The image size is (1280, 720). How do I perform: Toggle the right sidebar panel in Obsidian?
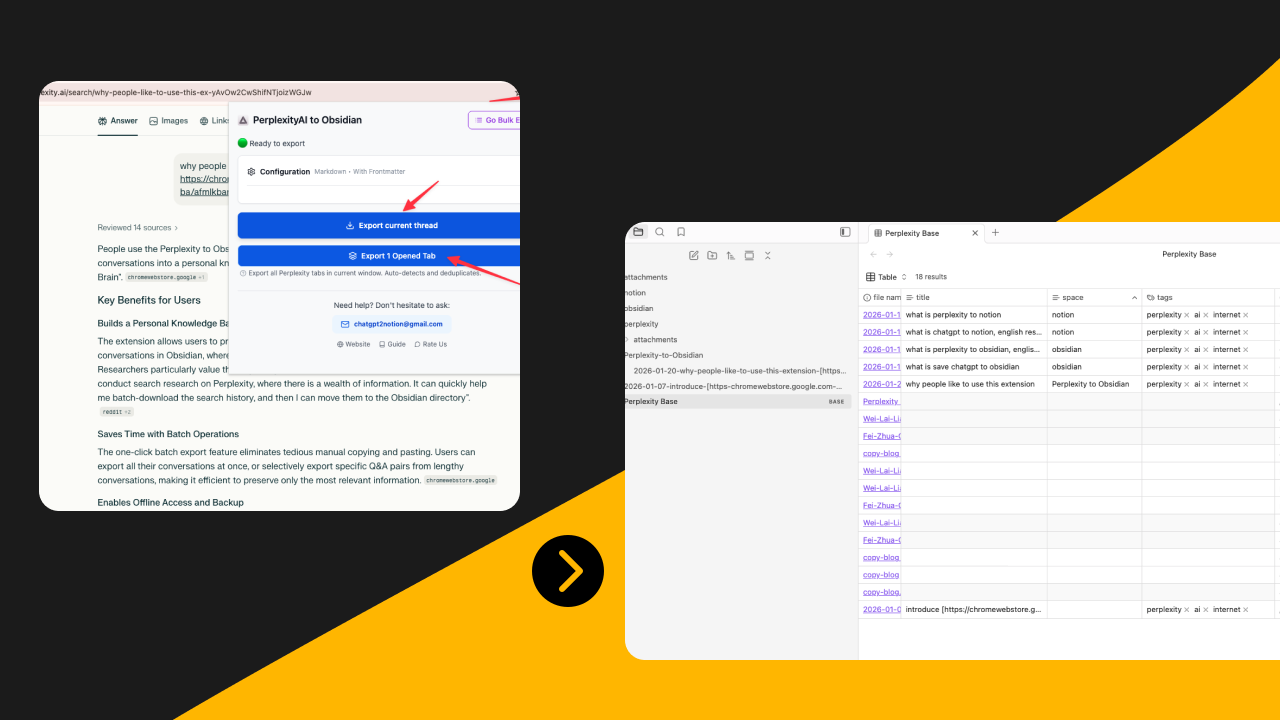[x=844, y=231]
